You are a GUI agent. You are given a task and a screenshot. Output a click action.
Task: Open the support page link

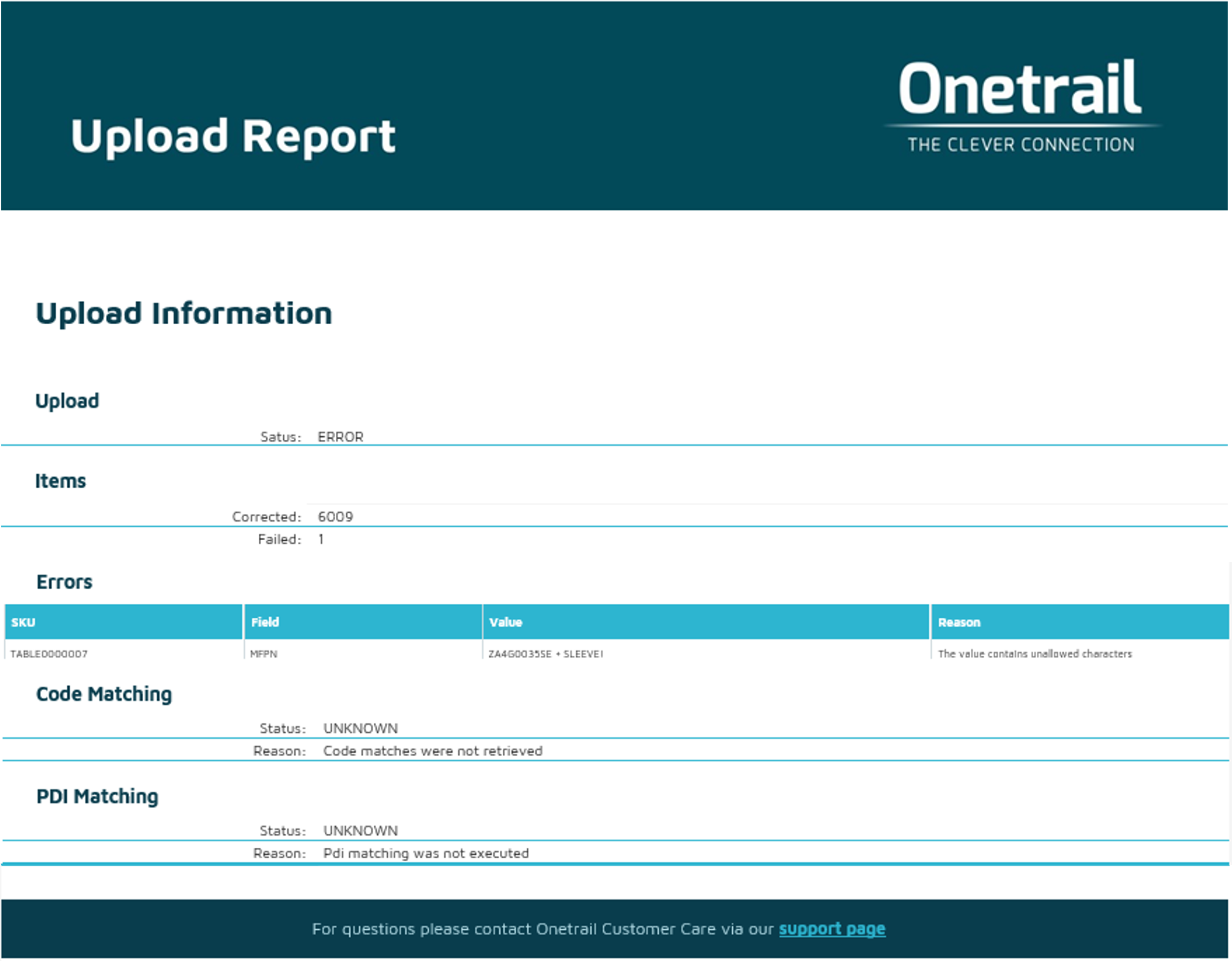[831, 929]
